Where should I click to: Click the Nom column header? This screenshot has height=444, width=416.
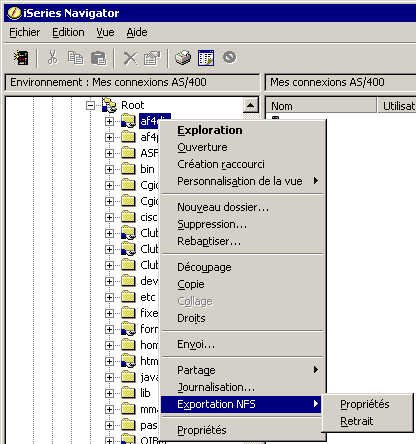pos(321,106)
